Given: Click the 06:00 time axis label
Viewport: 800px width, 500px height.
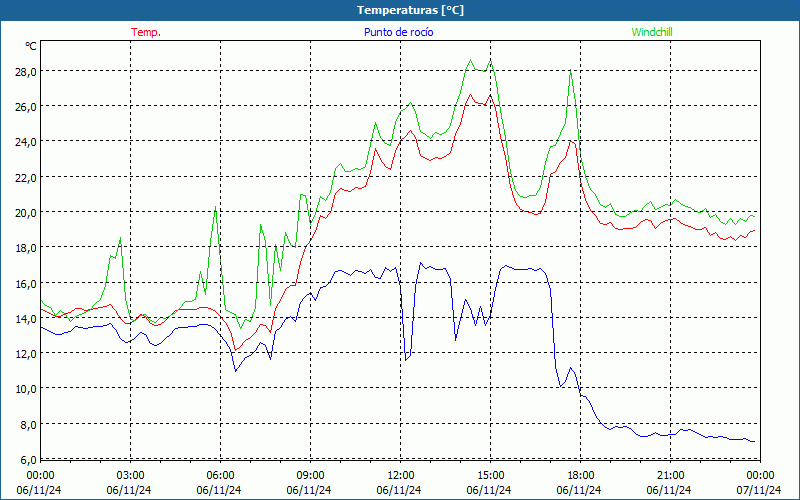Looking at the screenshot, I should pos(220,475).
